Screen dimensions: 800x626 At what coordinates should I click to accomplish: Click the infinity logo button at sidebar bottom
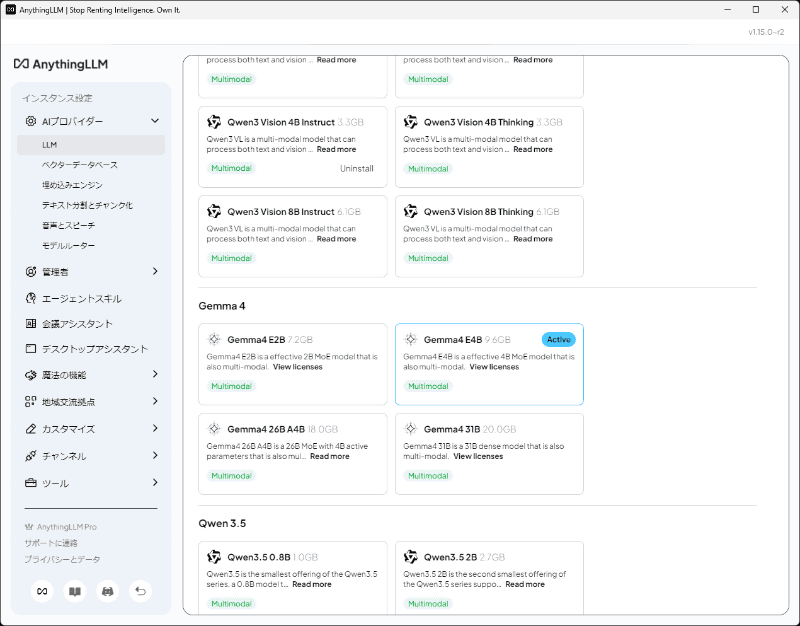point(42,591)
